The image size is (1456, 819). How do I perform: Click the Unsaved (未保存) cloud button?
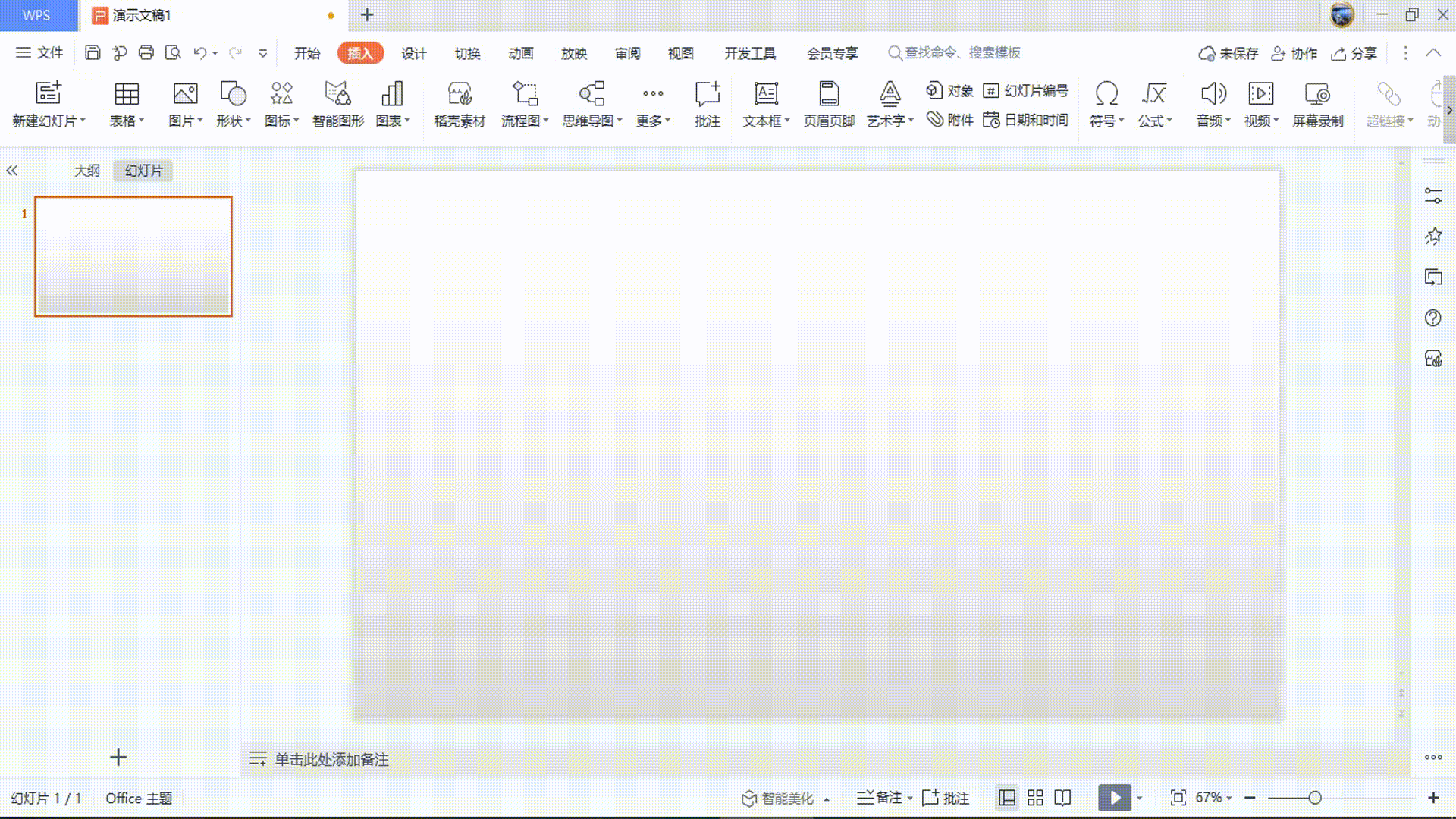(1228, 53)
